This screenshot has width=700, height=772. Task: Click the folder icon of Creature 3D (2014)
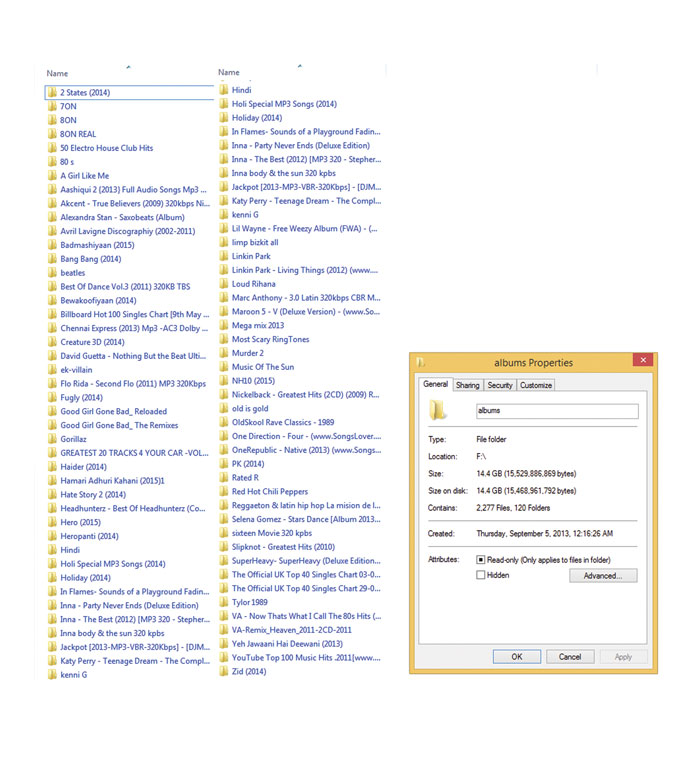(52, 342)
